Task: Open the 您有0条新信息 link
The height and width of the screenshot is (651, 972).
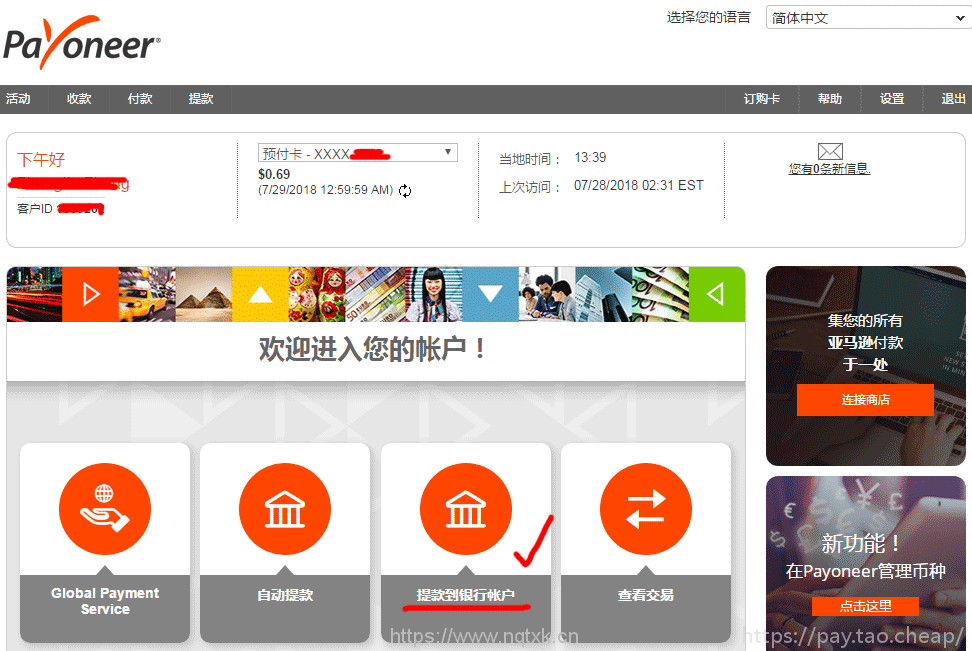Action: point(830,169)
